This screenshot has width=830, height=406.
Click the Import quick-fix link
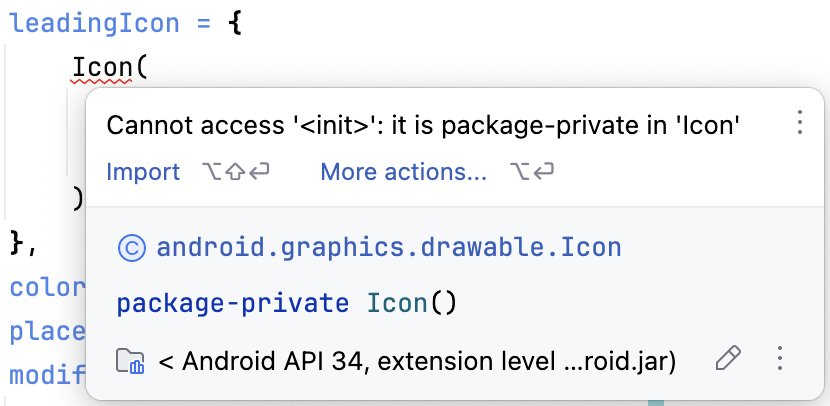tap(143, 172)
